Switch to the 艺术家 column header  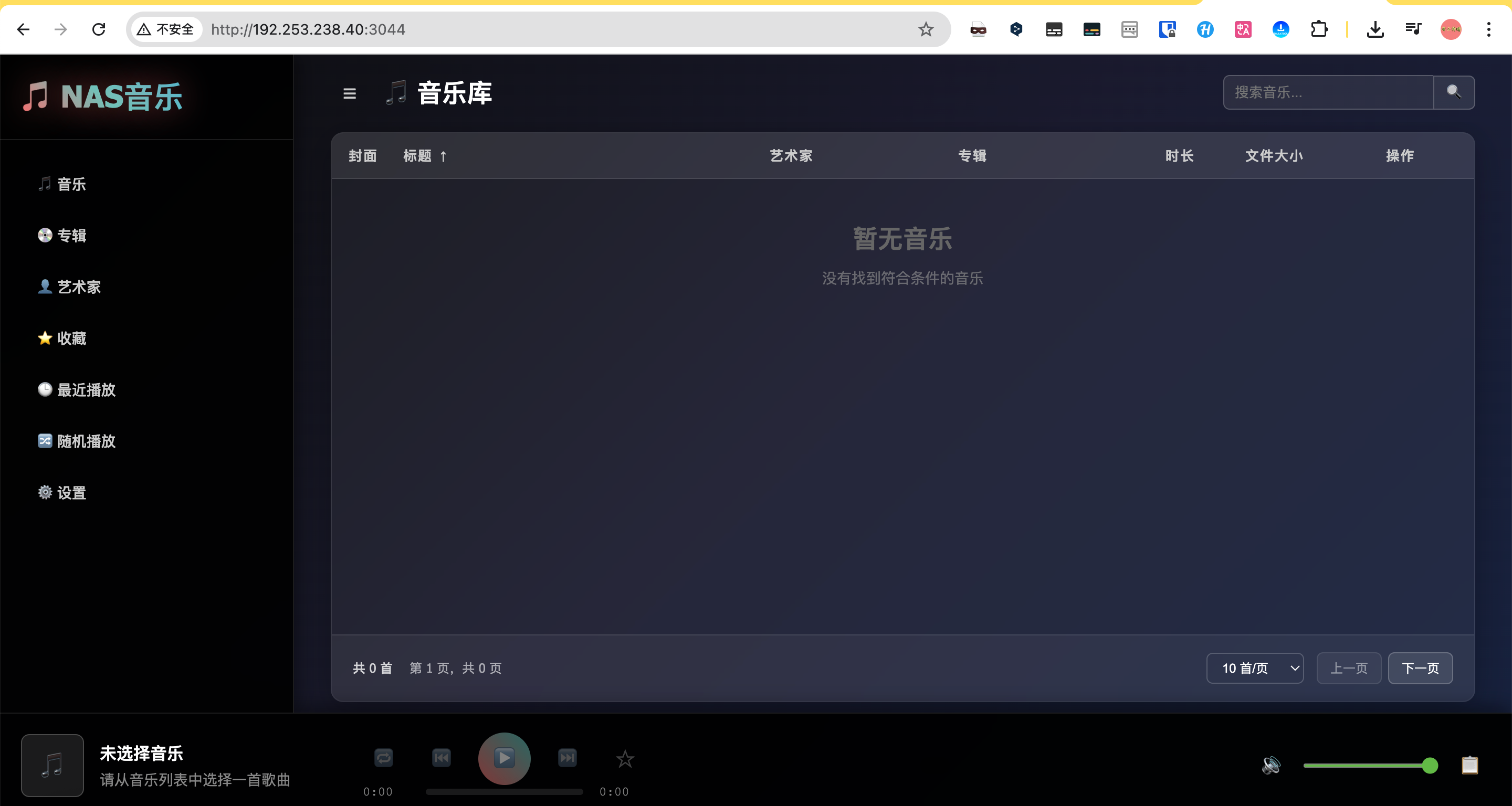[790, 155]
